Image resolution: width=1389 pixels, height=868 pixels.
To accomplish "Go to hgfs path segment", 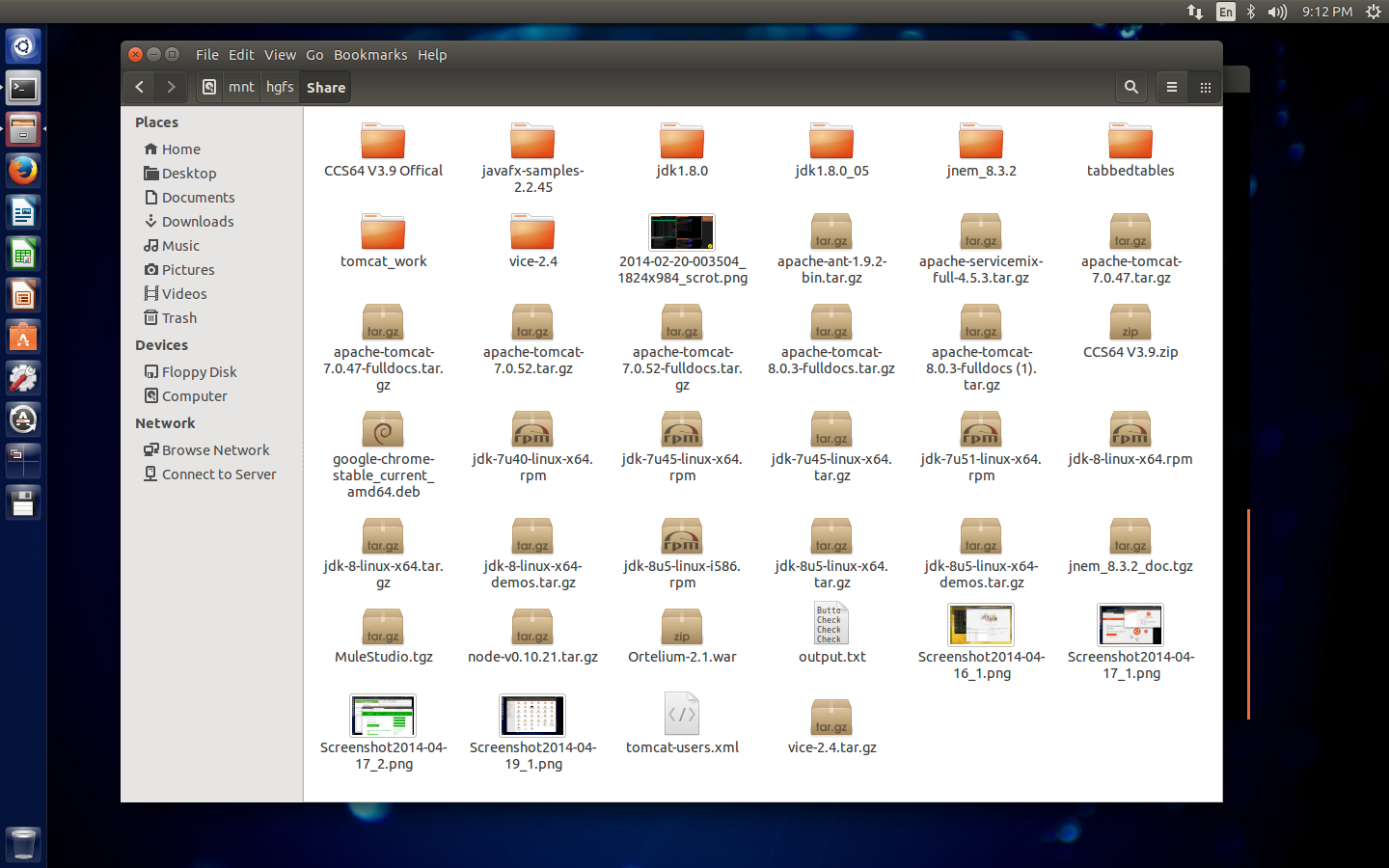I will coord(280,87).
